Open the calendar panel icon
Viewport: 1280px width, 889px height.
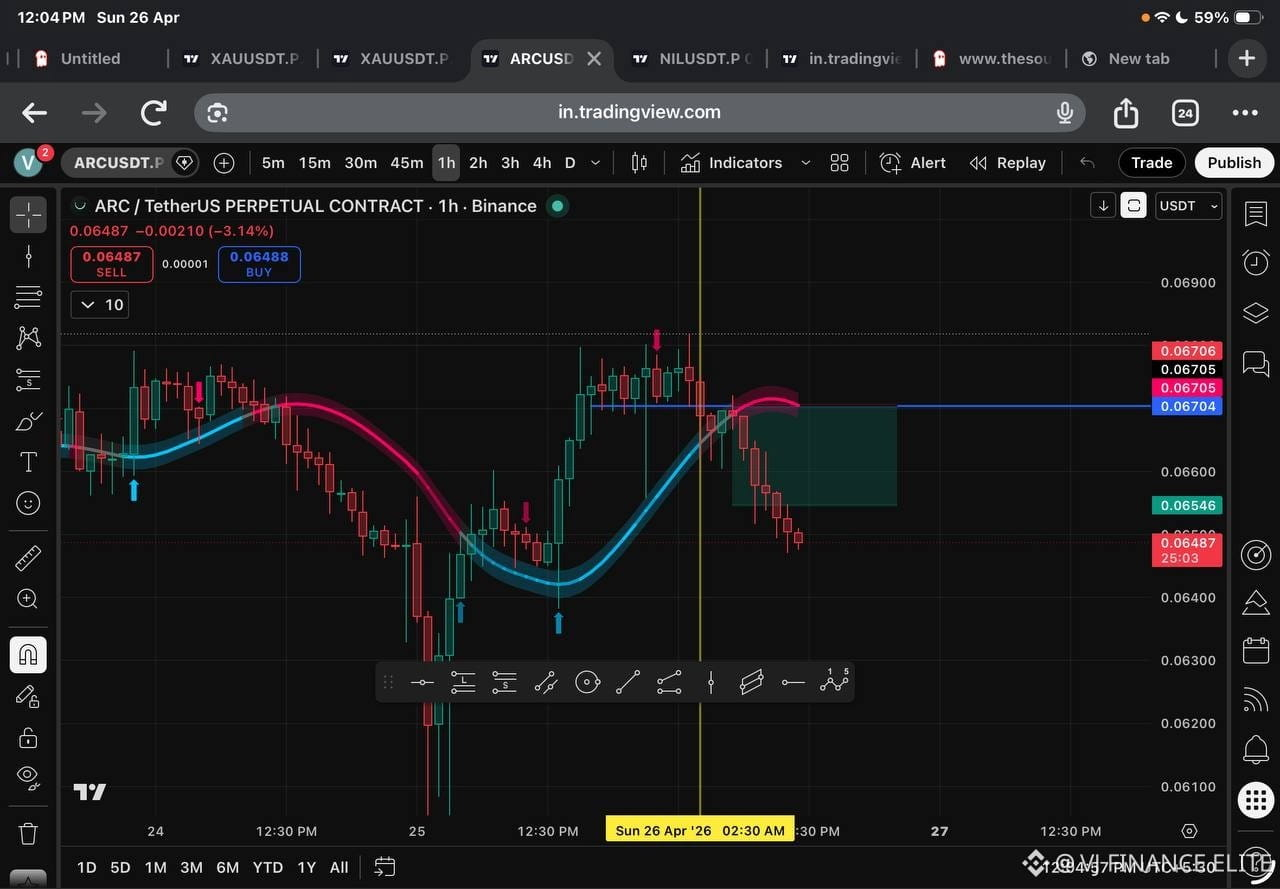point(1256,651)
